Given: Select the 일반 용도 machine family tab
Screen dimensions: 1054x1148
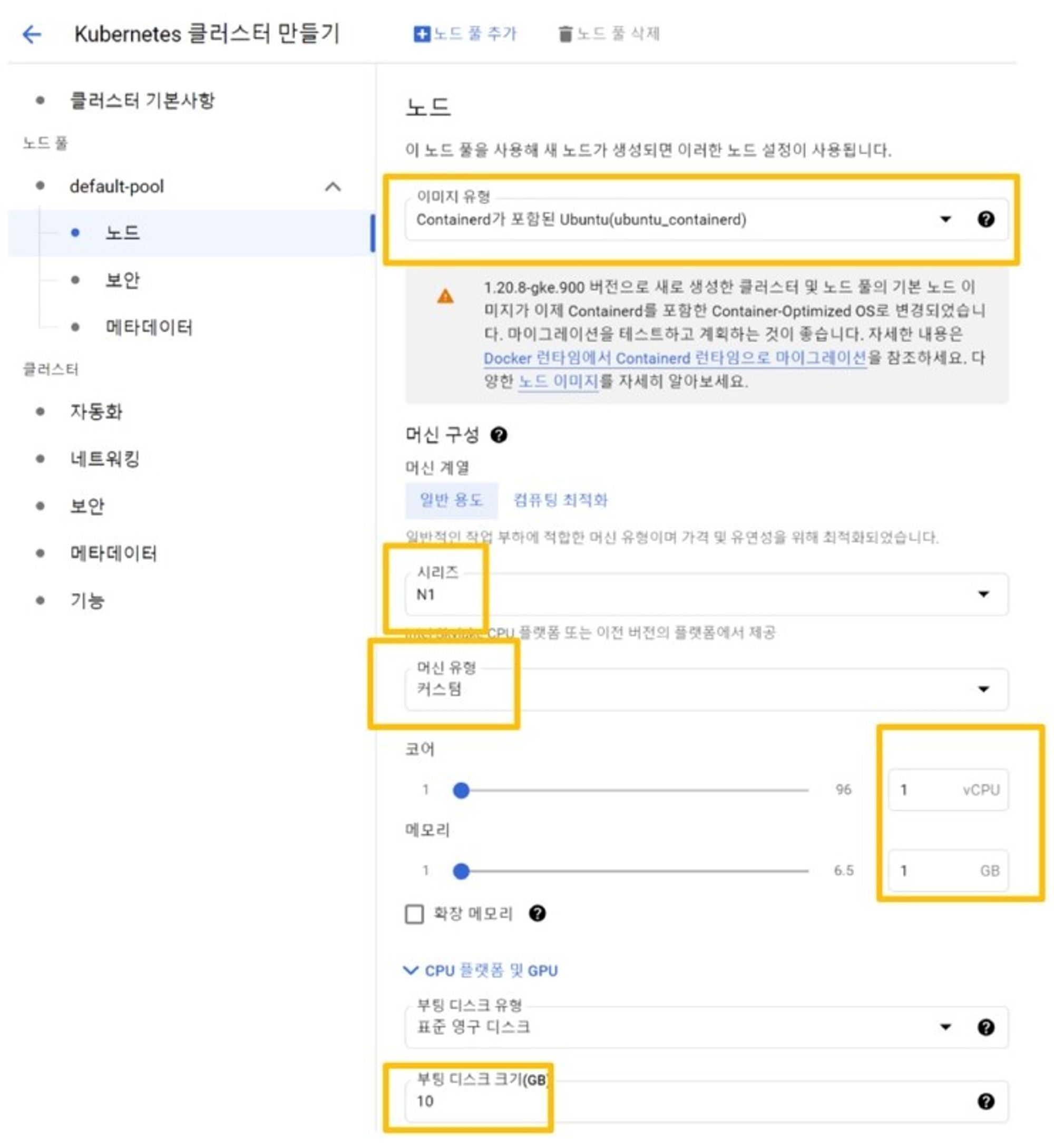Looking at the screenshot, I should (x=451, y=500).
